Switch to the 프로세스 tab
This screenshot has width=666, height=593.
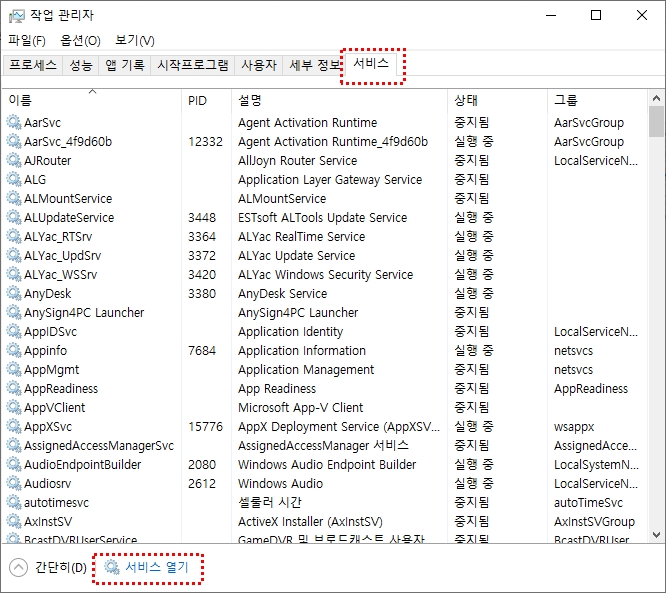click(33, 65)
